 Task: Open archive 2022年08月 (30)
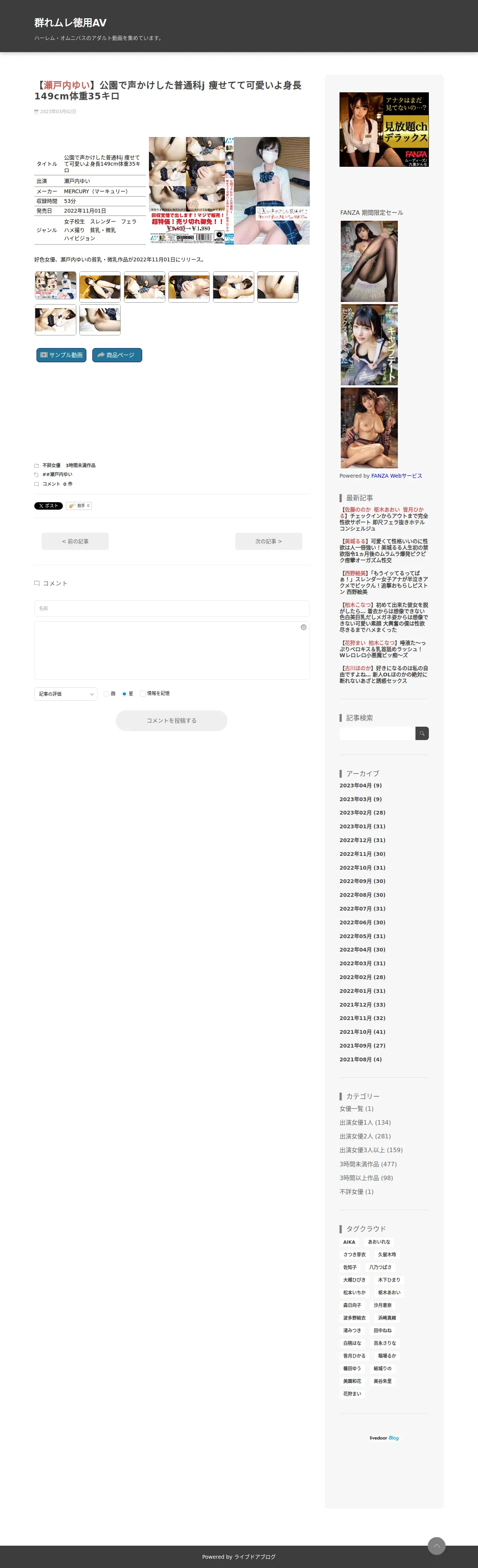[x=362, y=895]
